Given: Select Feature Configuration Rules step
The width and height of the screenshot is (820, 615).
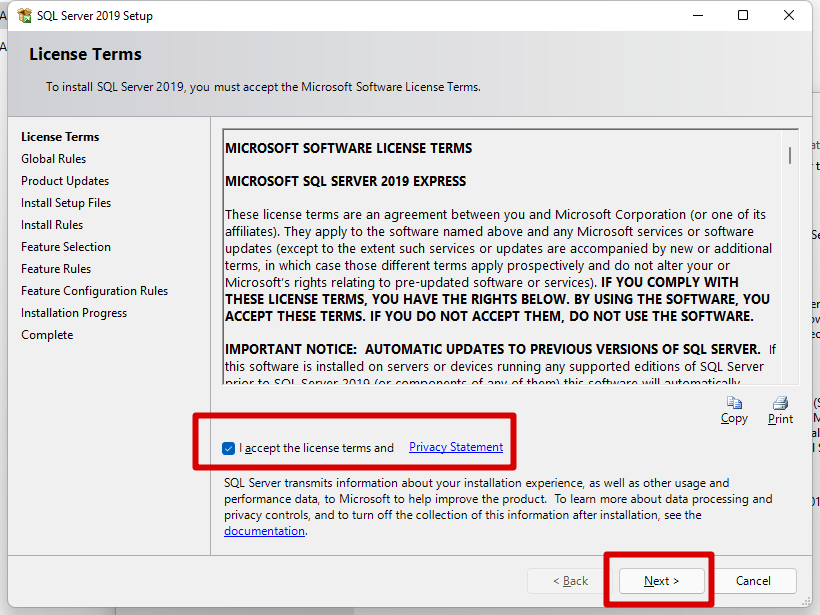Looking at the screenshot, I should pos(95,291).
